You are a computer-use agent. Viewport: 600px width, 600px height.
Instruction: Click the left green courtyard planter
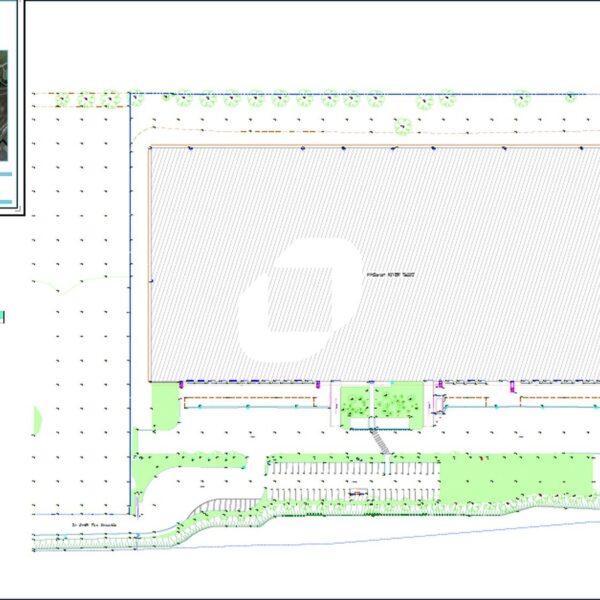[x=354, y=404]
